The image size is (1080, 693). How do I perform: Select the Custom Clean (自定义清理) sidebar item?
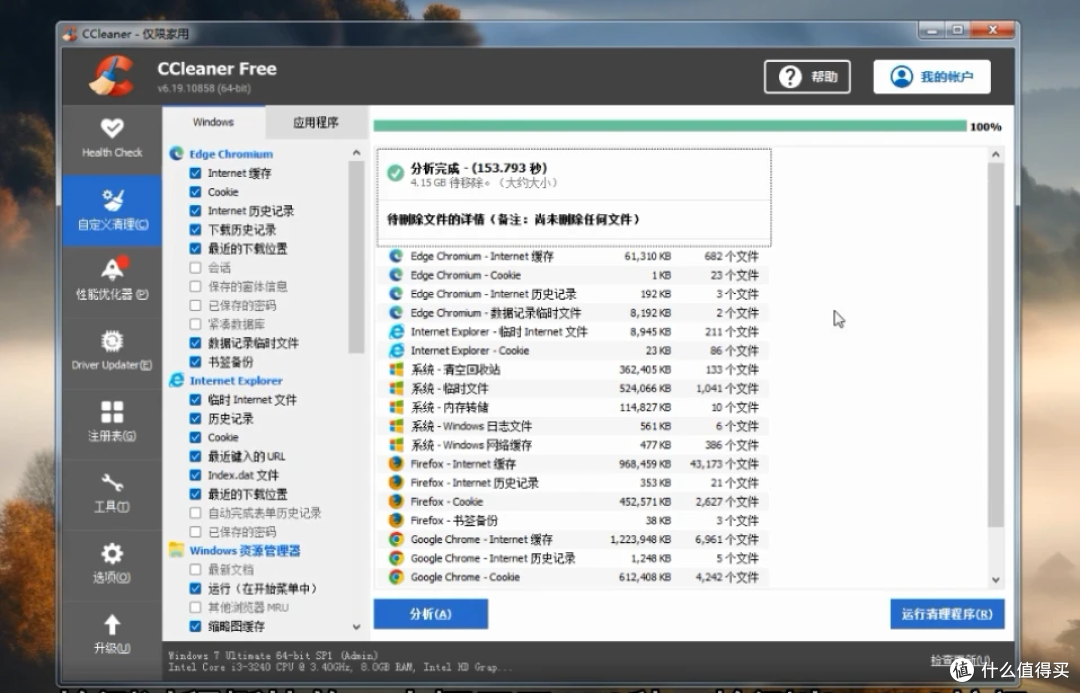pos(112,210)
